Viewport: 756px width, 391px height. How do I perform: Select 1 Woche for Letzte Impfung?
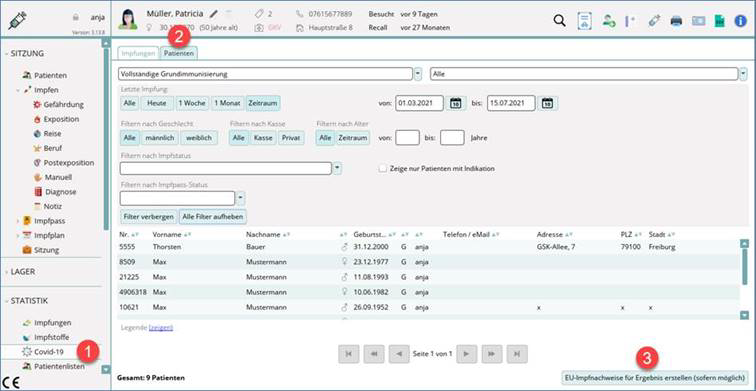(x=192, y=103)
